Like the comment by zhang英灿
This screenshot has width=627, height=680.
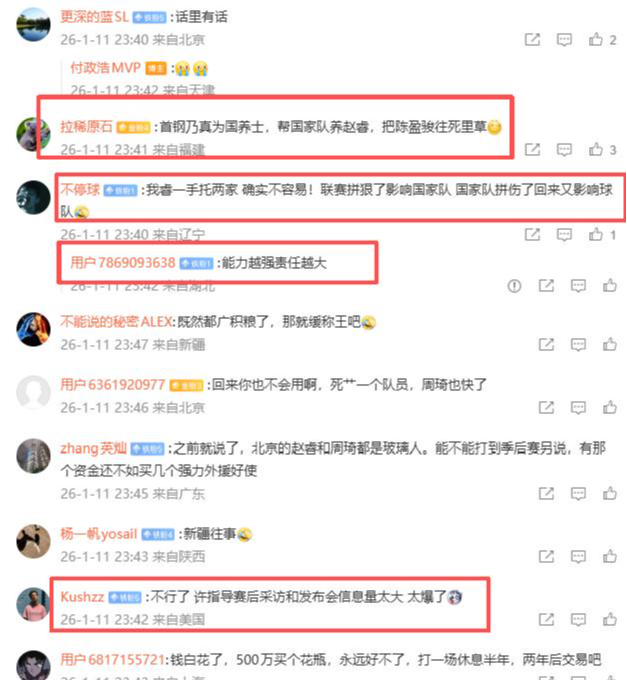click(610, 493)
